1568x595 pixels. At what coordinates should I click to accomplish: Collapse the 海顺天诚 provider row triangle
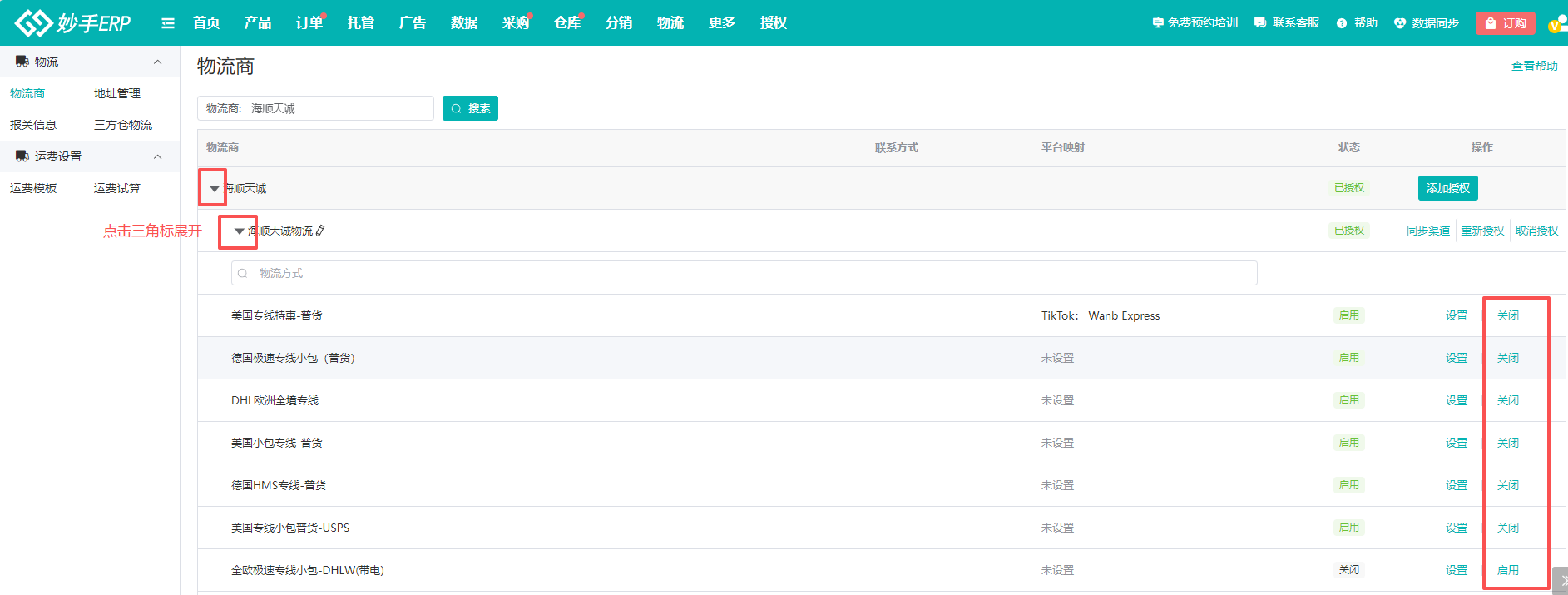tap(214, 189)
